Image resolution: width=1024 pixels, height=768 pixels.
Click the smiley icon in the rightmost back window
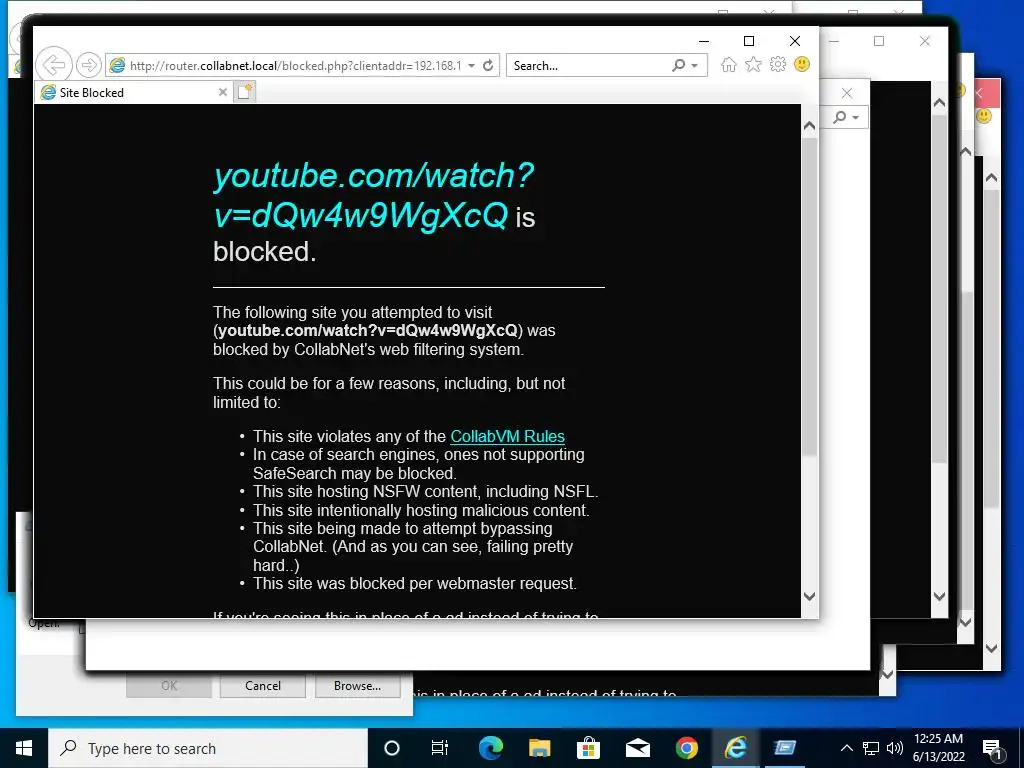coord(984,116)
